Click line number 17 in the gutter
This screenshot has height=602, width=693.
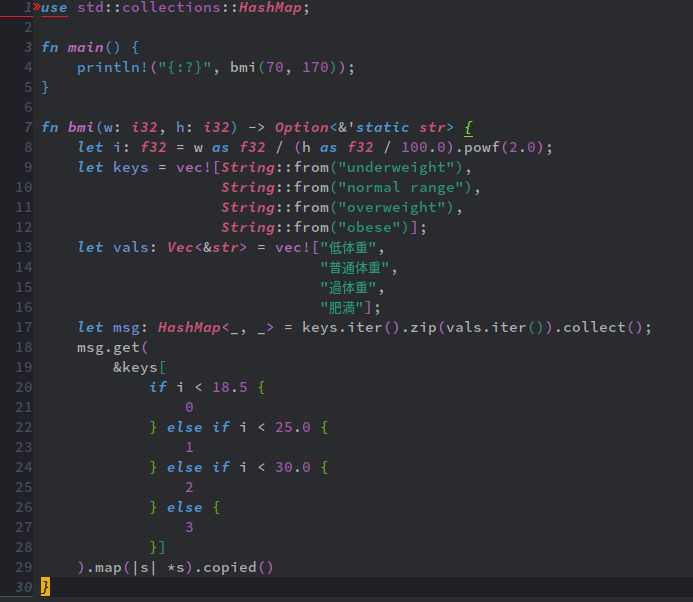click(24, 328)
